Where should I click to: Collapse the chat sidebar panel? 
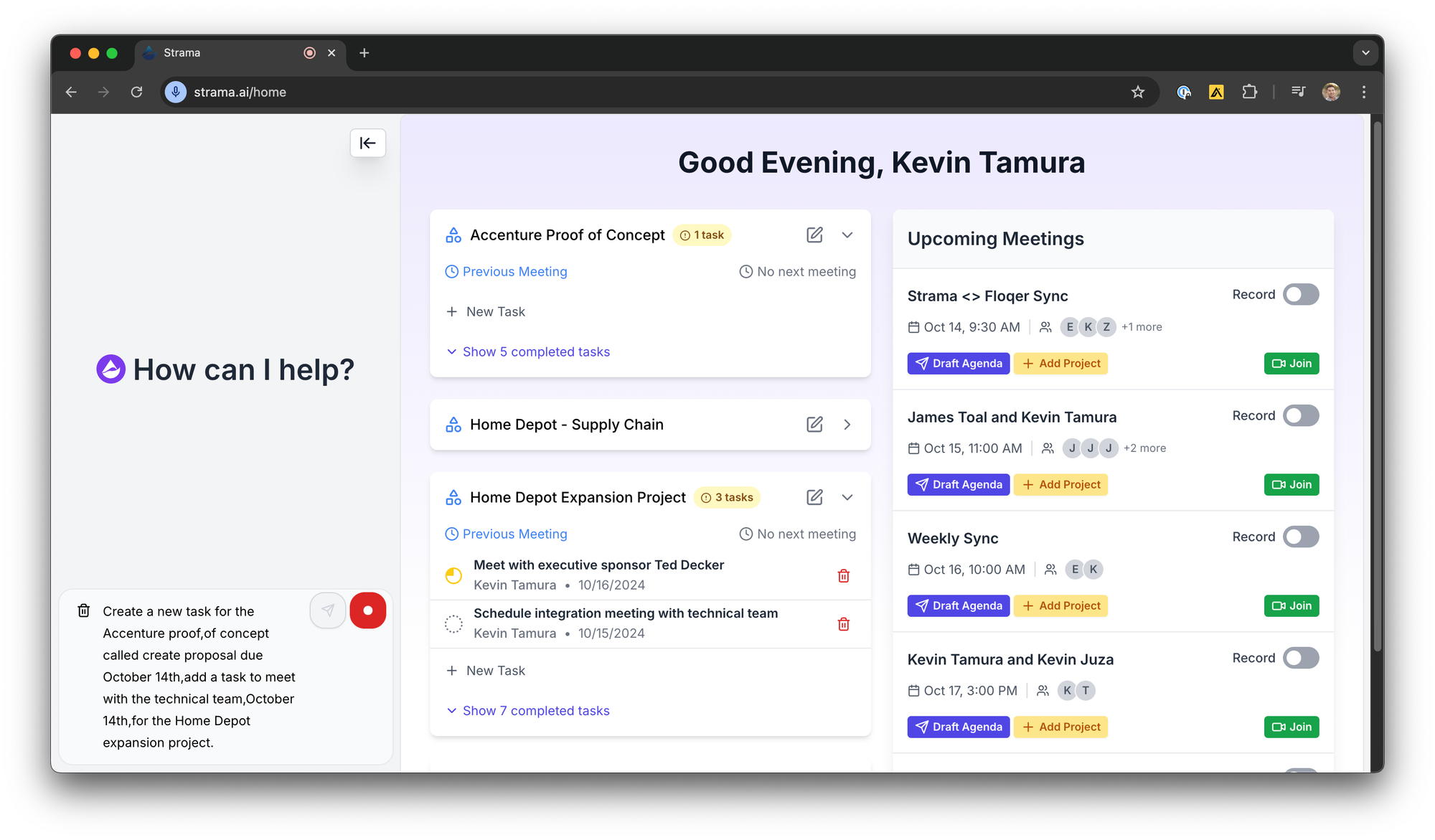click(x=367, y=143)
